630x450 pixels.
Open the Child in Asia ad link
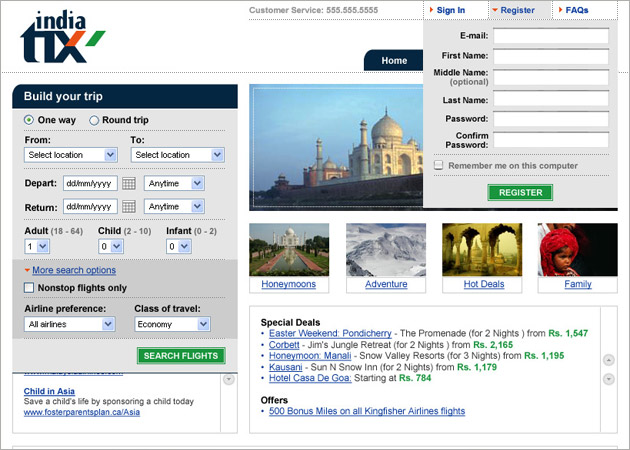49,391
